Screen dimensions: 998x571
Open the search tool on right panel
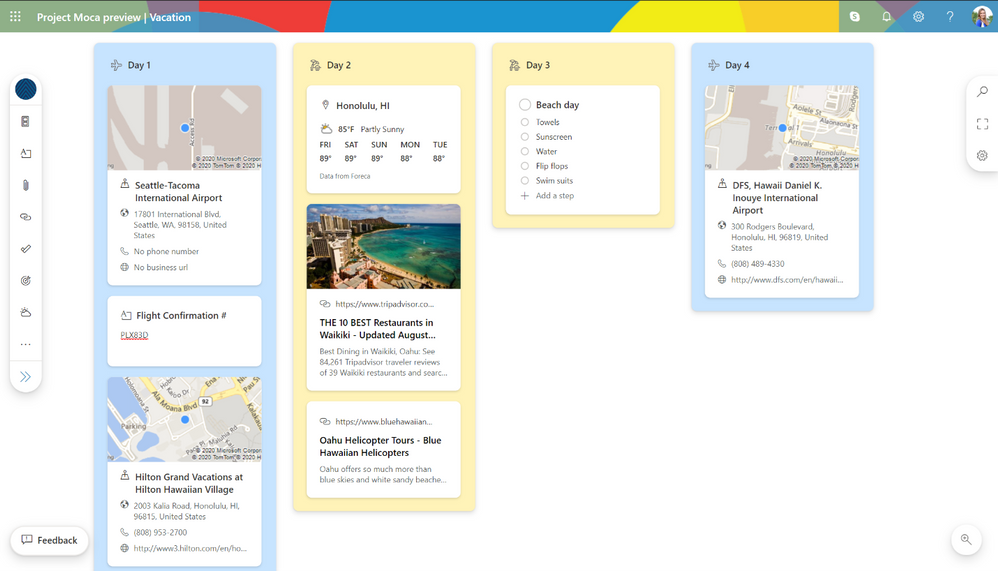(x=982, y=92)
